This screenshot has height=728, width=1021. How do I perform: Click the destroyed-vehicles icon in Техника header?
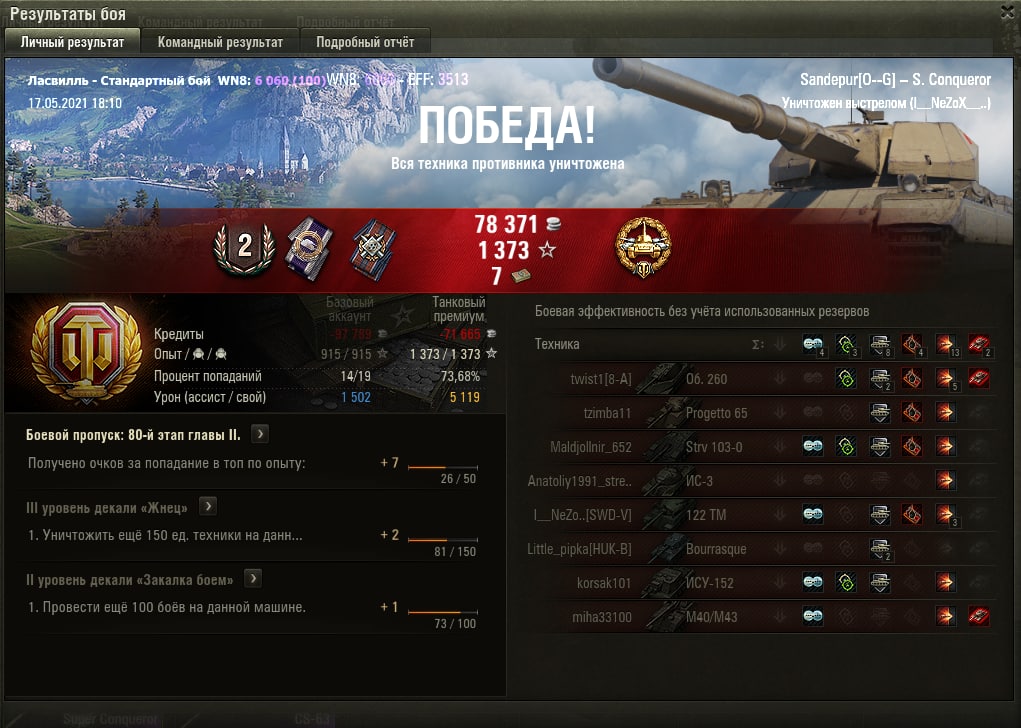979,344
